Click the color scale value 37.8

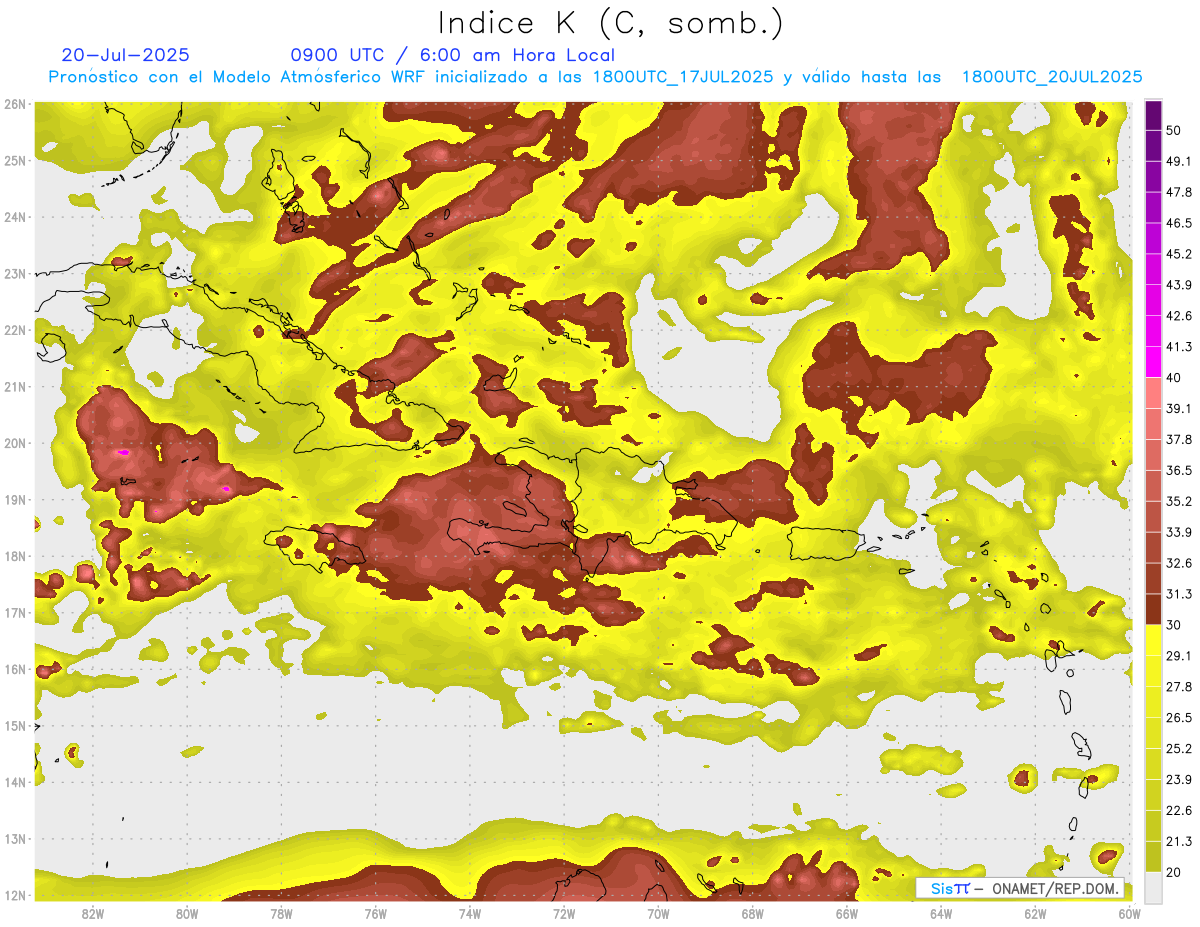[x=1179, y=439]
